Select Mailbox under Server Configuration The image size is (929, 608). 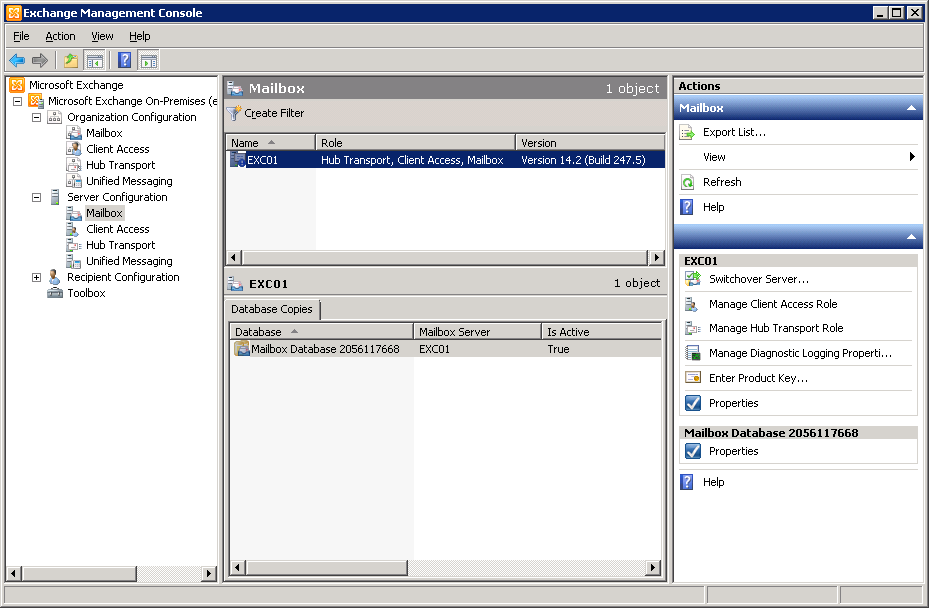click(104, 213)
